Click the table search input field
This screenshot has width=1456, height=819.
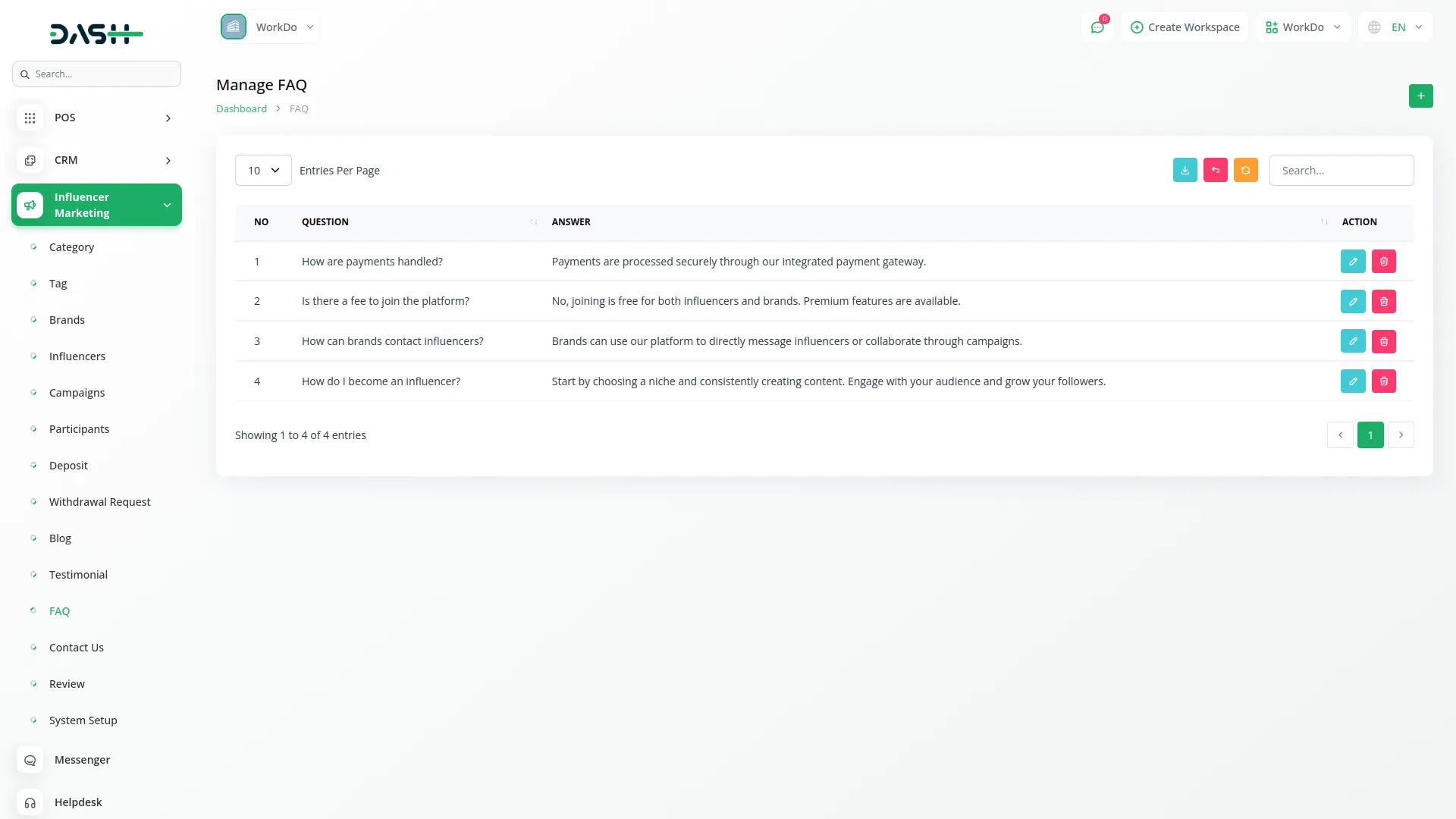(1341, 170)
